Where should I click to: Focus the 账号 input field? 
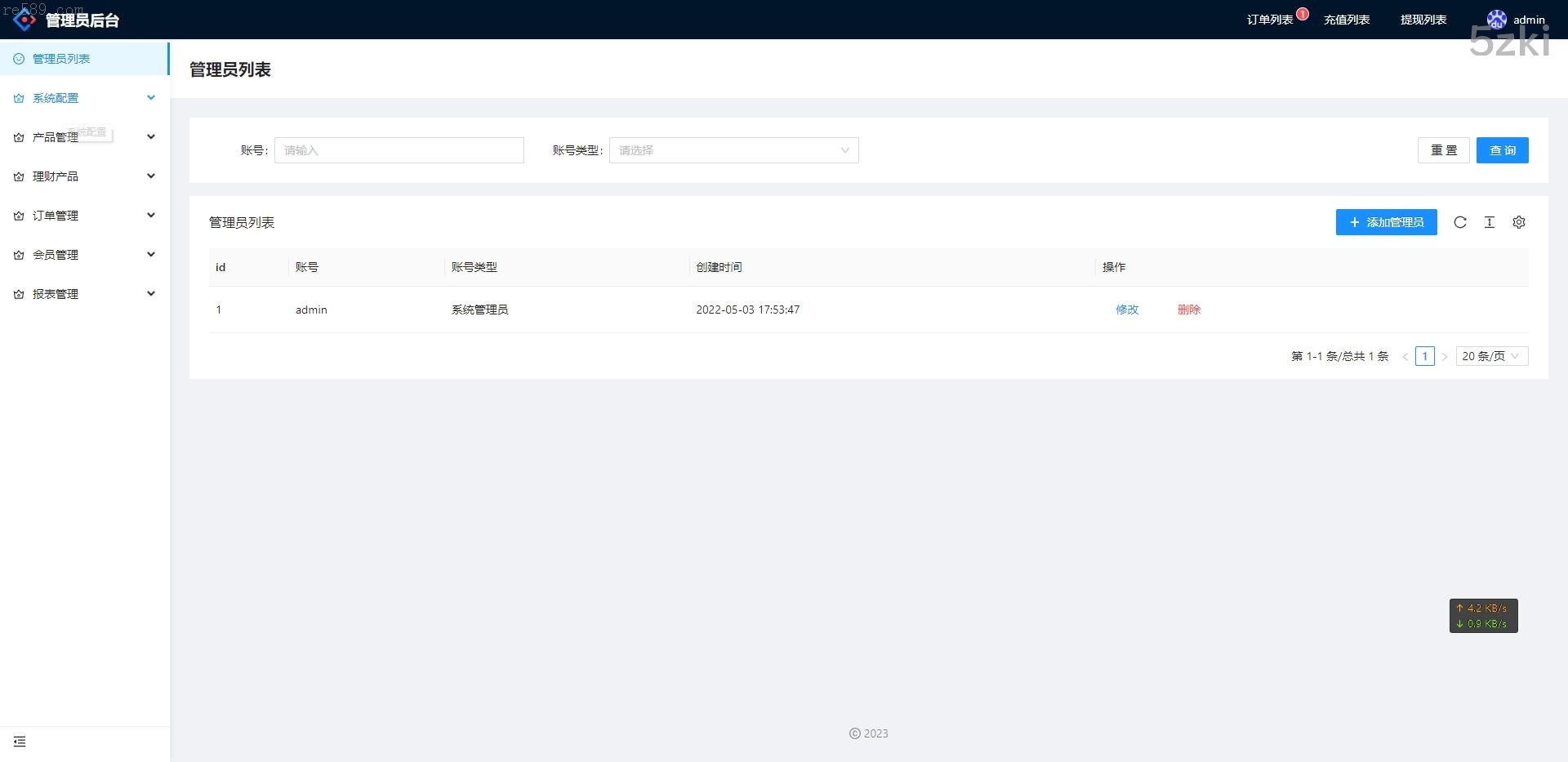[x=399, y=150]
